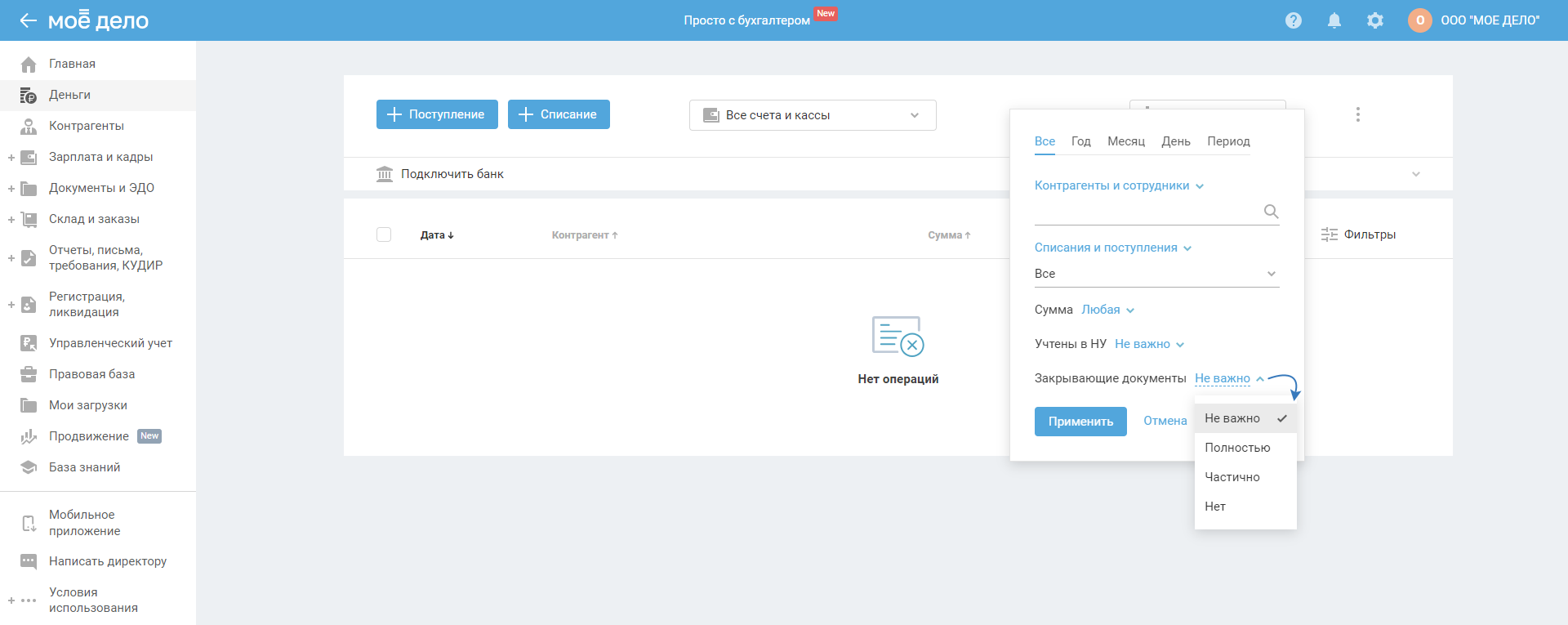Click the Списание button
Image resolution: width=1568 pixels, height=625 pixels.
tap(559, 114)
